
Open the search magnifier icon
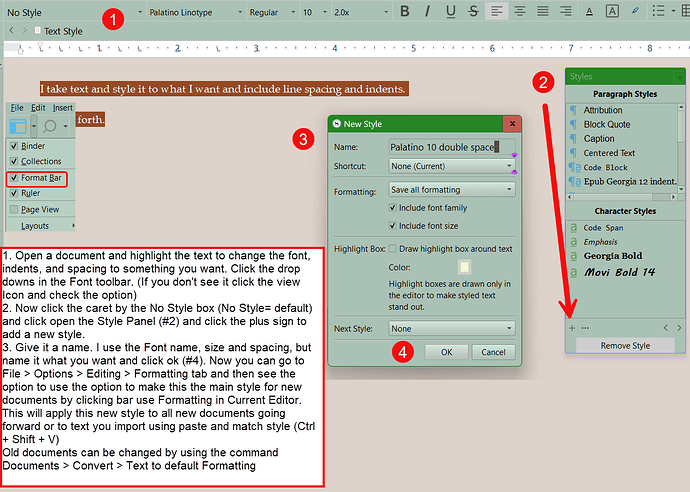(49, 126)
